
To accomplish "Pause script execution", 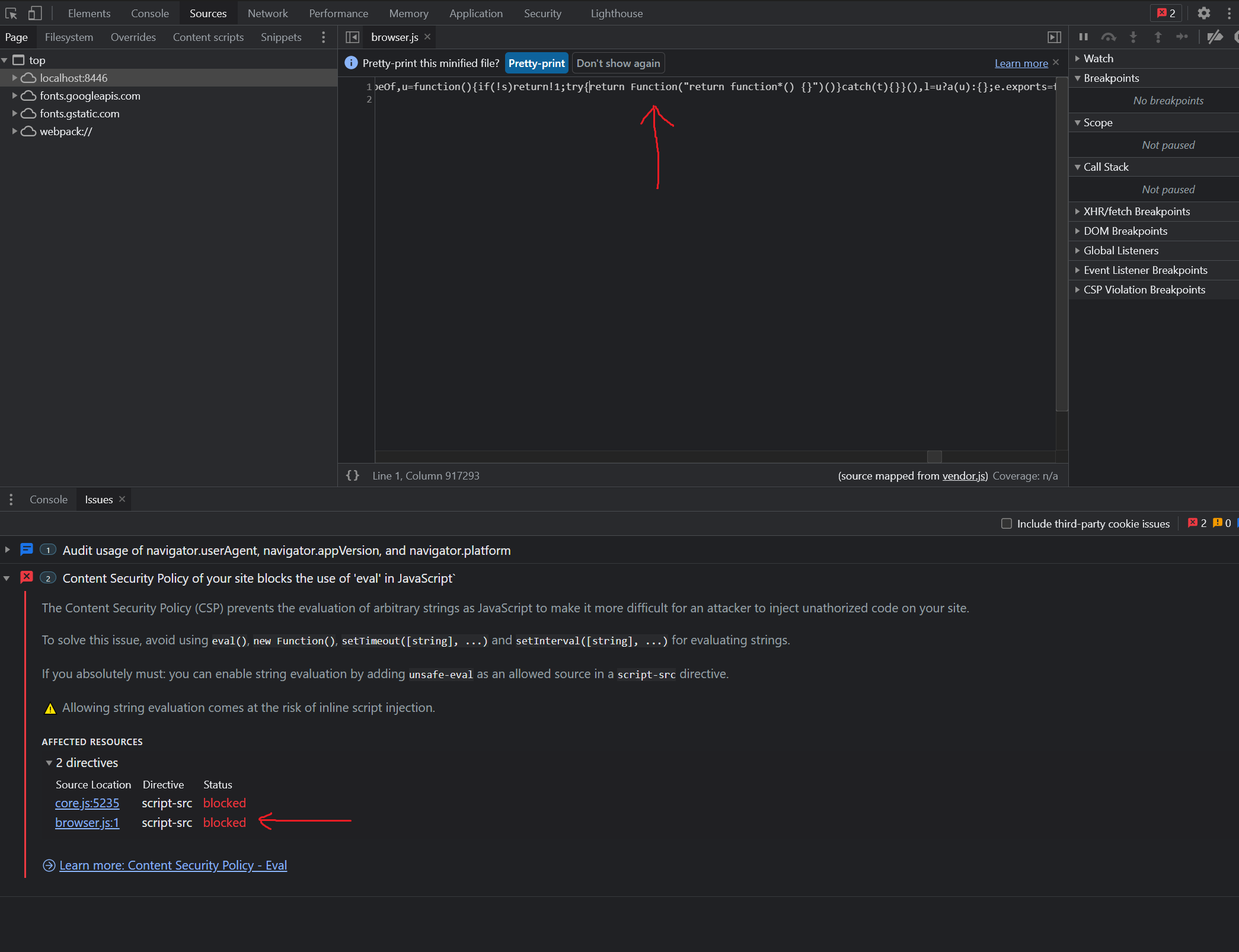I will (x=1083, y=37).
